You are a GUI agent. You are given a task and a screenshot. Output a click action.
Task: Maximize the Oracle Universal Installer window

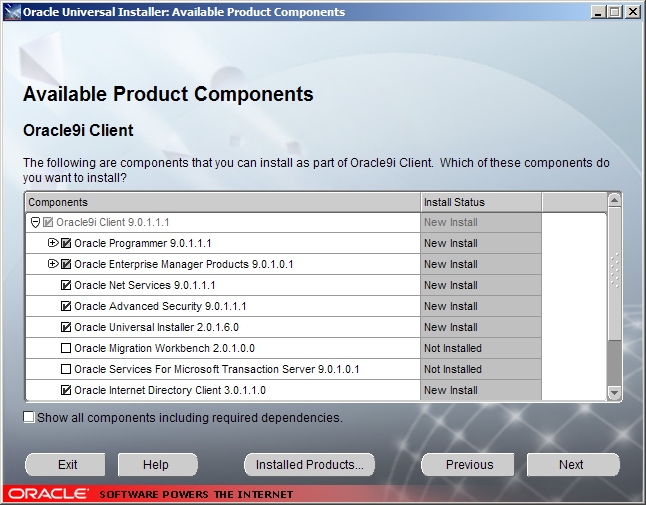coord(614,12)
